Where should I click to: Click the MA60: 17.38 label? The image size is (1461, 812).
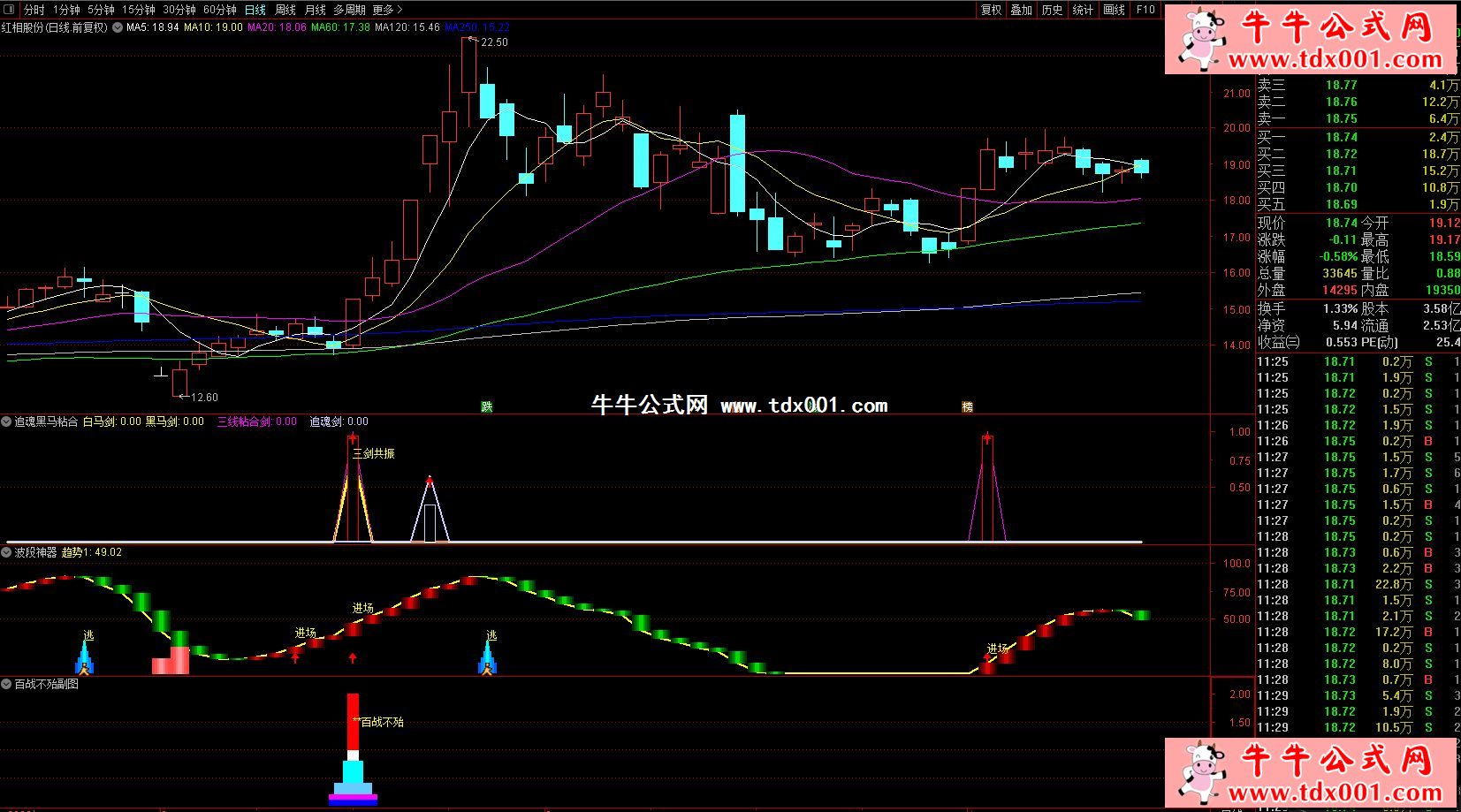coord(340,27)
